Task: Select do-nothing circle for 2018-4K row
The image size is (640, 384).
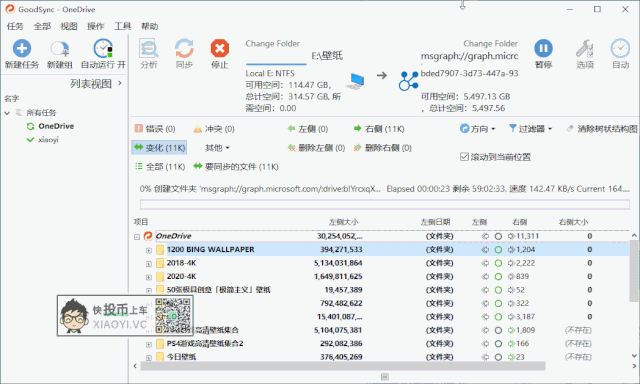Action: [498, 263]
